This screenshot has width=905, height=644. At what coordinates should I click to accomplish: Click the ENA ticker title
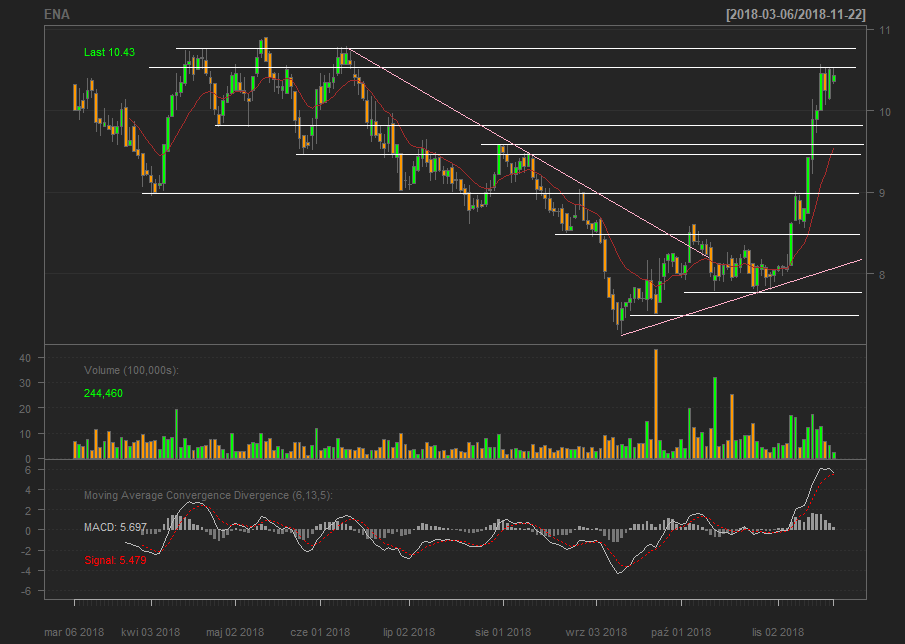point(57,14)
